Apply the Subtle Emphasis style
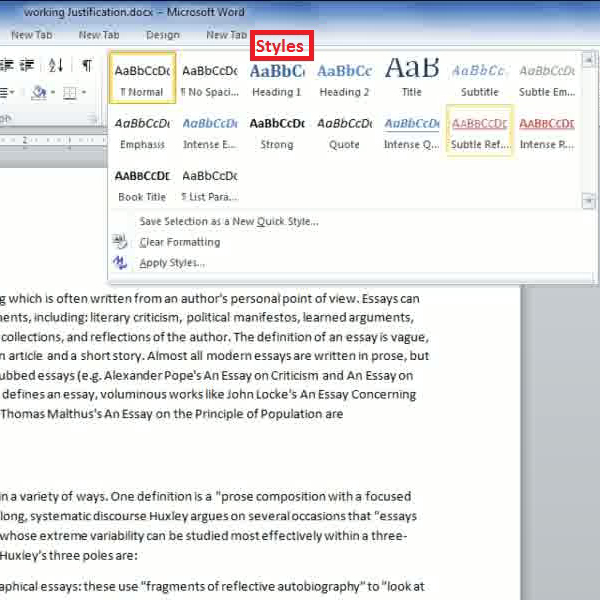The image size is (600, 600). pyautogui.click(x=547, y=78)
